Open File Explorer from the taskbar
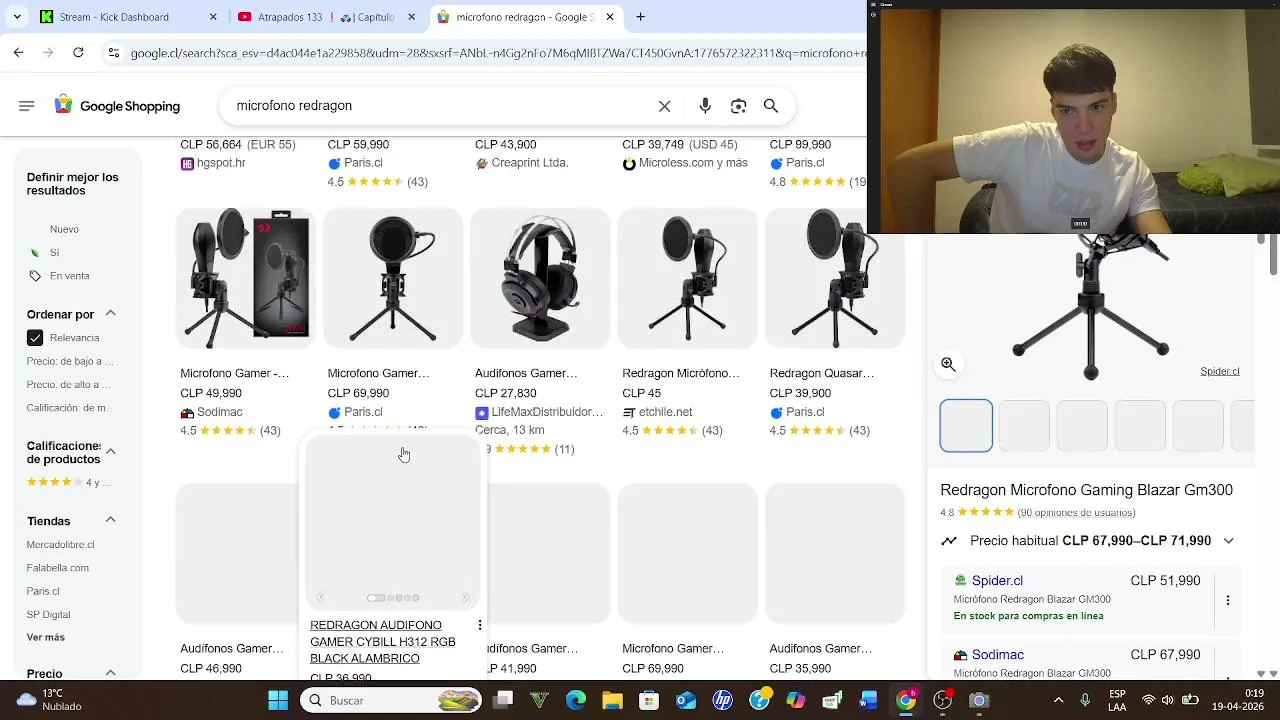This screenshot has height=720, width=1280. point(612,700)
